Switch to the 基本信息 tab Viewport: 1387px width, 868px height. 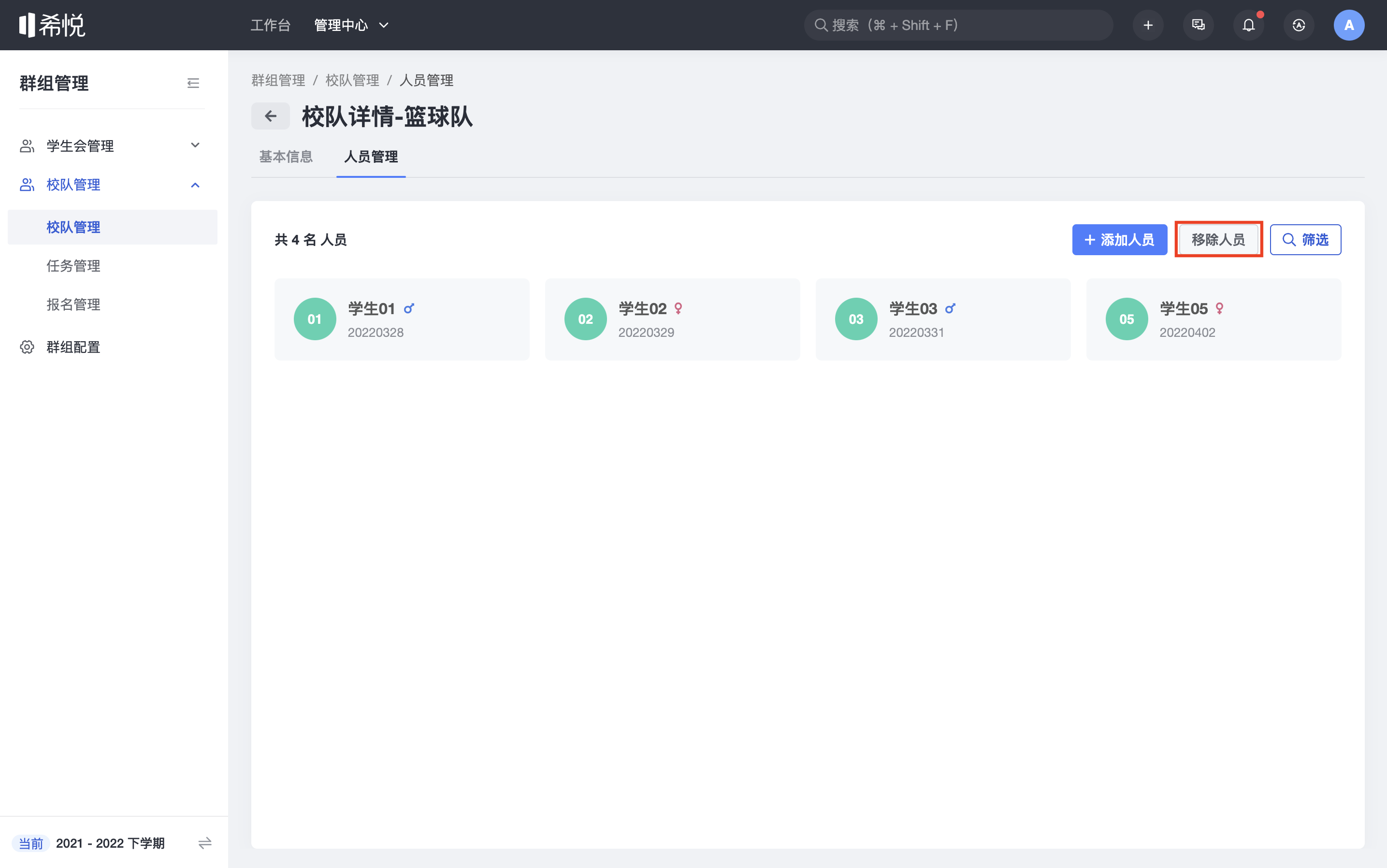286,157
